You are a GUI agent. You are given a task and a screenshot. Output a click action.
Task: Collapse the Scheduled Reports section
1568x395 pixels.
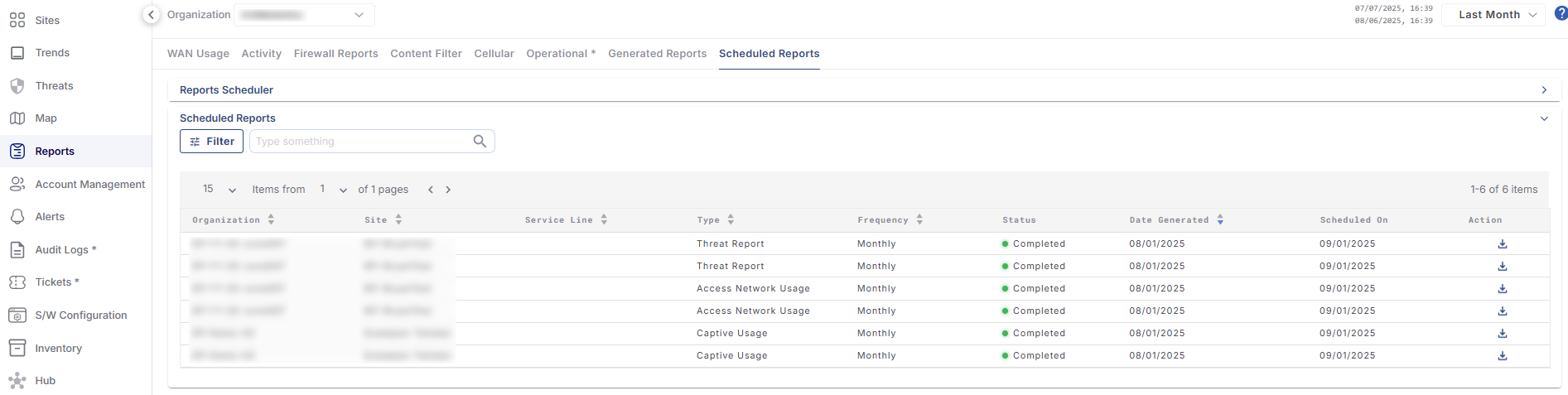point(1543,118)
